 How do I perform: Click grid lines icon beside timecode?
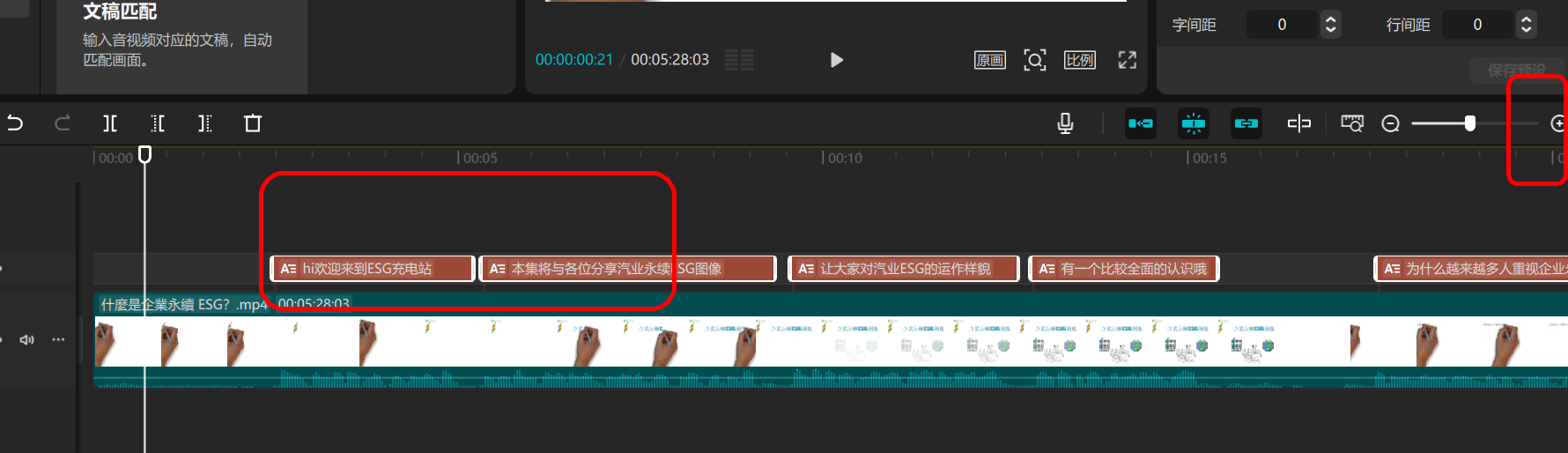tap(739, 60)
